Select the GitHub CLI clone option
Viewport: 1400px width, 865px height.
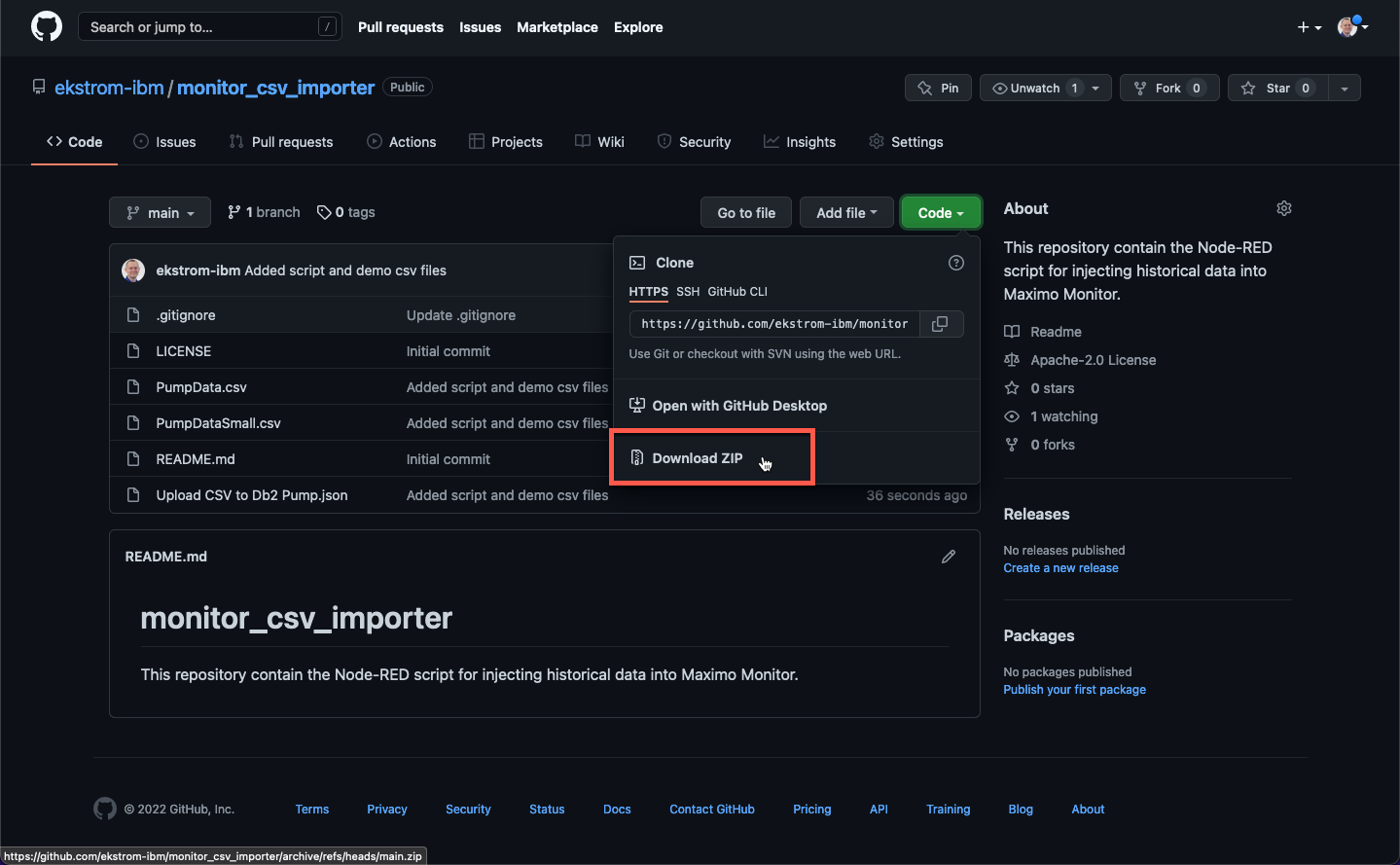[737, 292]
